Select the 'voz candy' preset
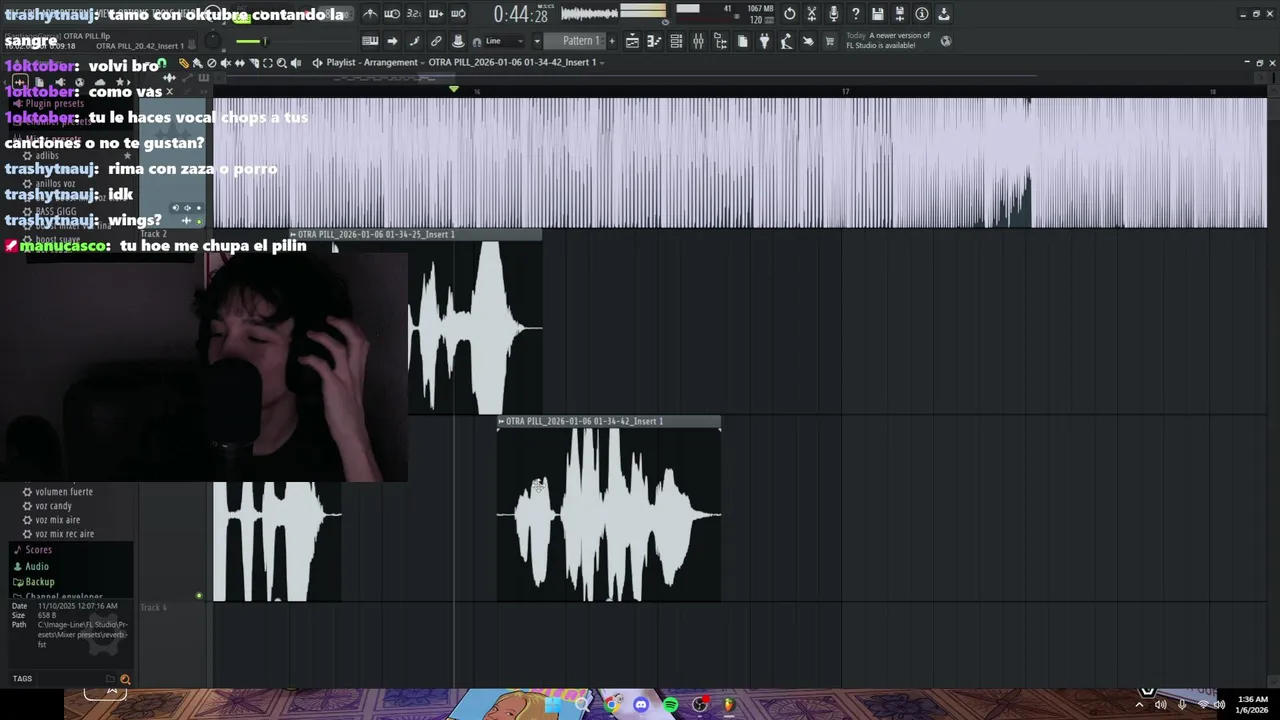 pos(53,506)
